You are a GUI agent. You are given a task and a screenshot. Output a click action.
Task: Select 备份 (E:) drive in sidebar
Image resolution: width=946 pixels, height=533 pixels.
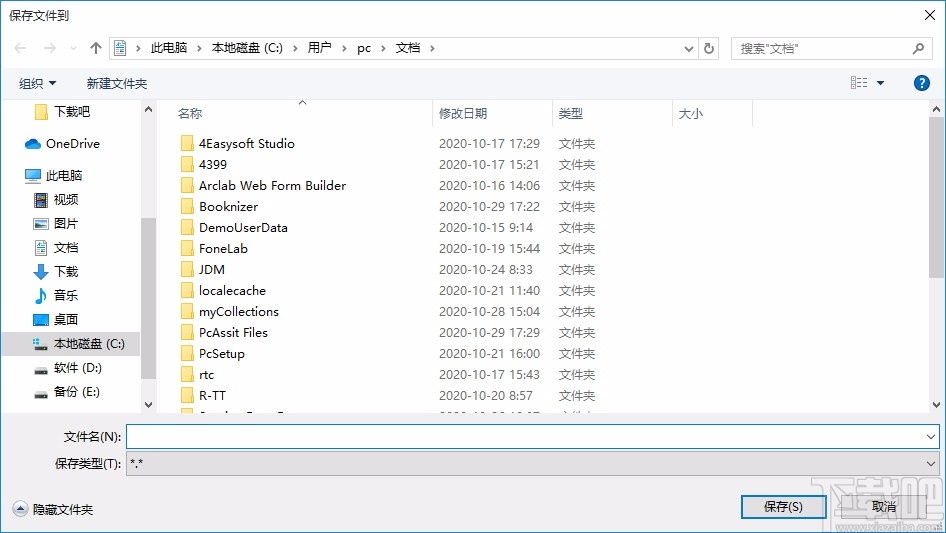pyautogui.click(x=66, y=392)
